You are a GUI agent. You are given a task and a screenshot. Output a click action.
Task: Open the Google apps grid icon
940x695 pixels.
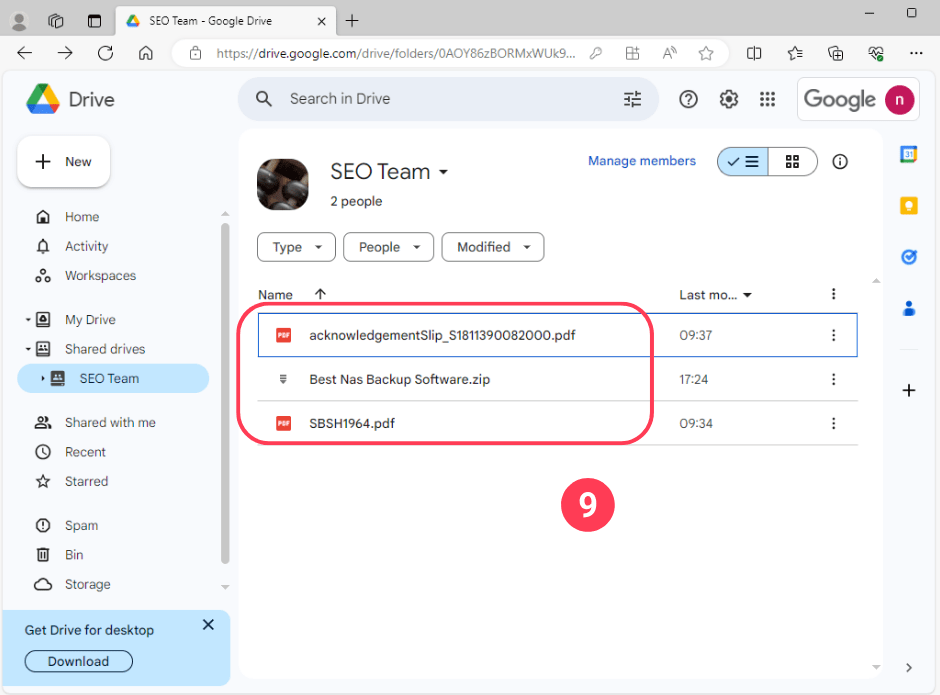pyautogui.click(x=768, y=99)
